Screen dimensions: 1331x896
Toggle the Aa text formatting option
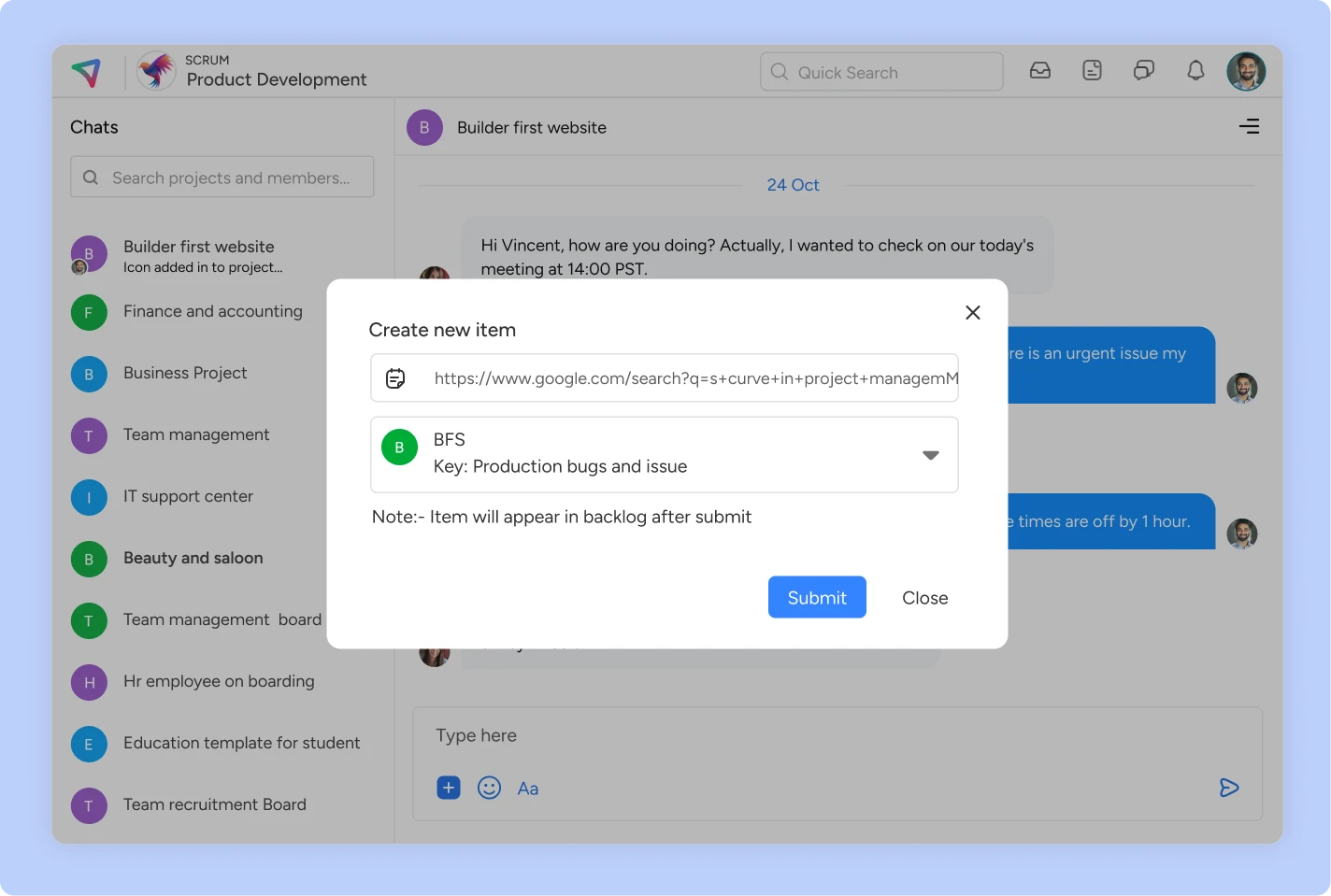click(528, 789)
